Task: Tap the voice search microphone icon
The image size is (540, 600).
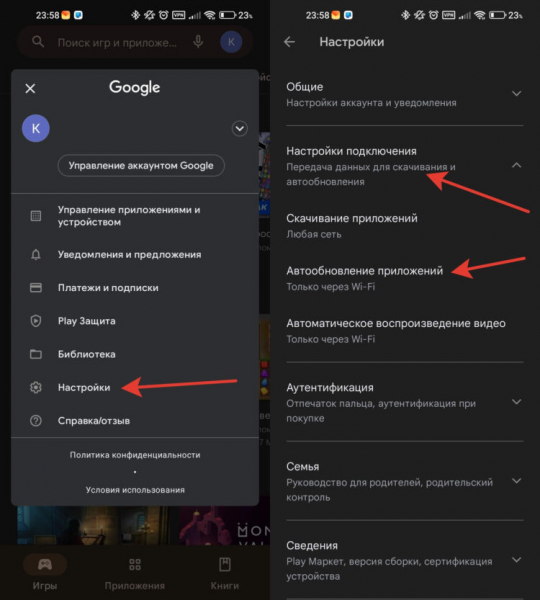Action: click(198, 42)
